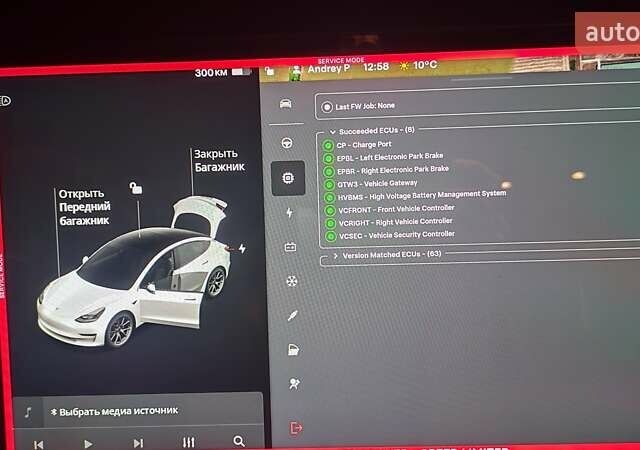Open the thermal snowflake section icon
The image size is (640, 450).
click(x=291, y=281)
